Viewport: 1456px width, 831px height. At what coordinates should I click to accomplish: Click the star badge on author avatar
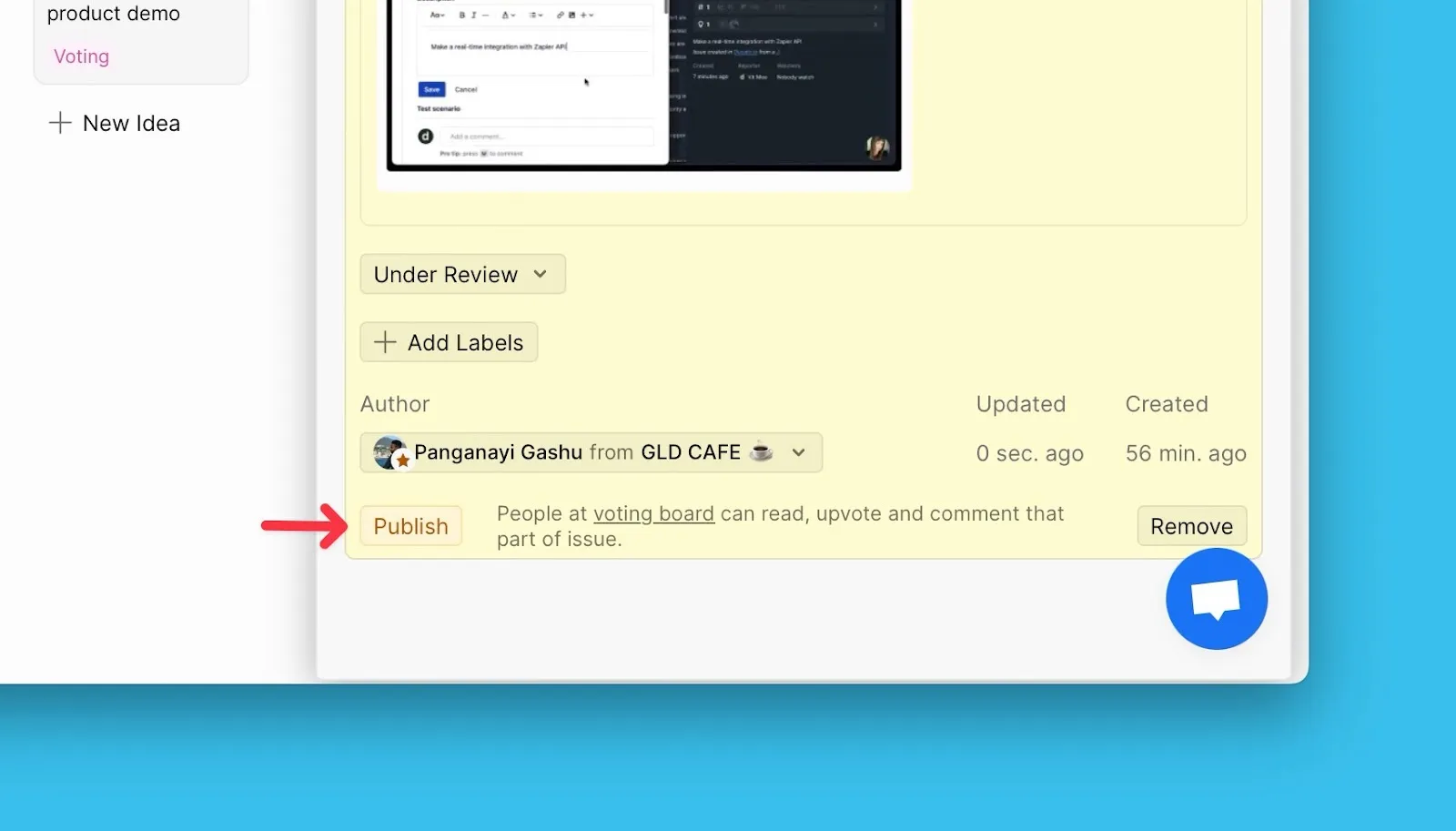403,461
